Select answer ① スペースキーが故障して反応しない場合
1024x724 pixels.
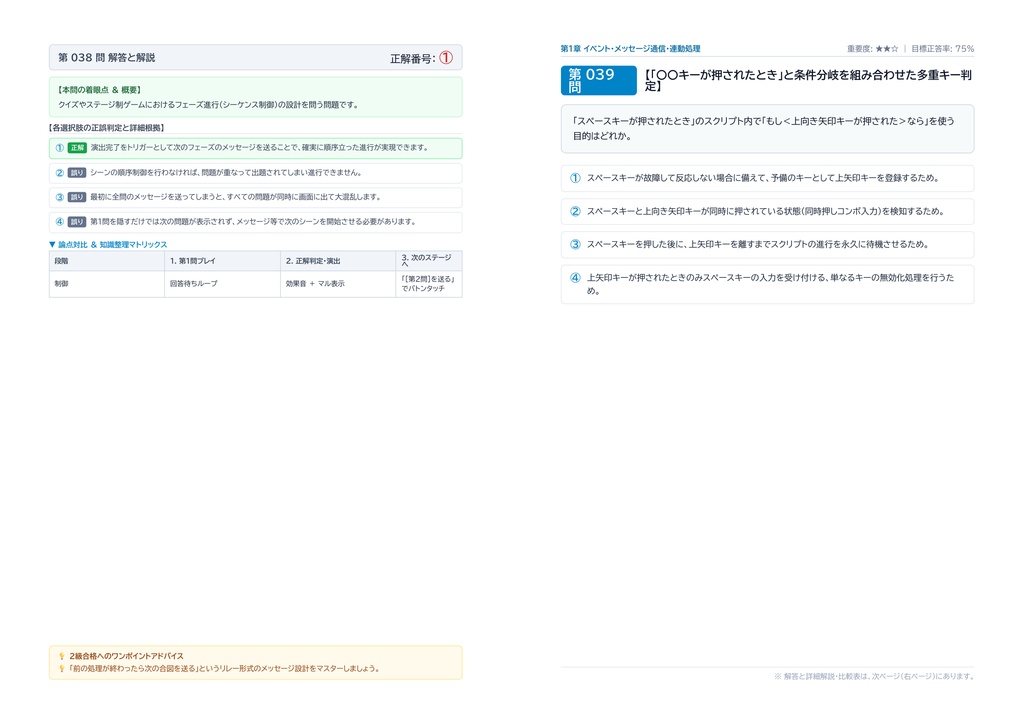pyautogui.click(x=767, y=178)
